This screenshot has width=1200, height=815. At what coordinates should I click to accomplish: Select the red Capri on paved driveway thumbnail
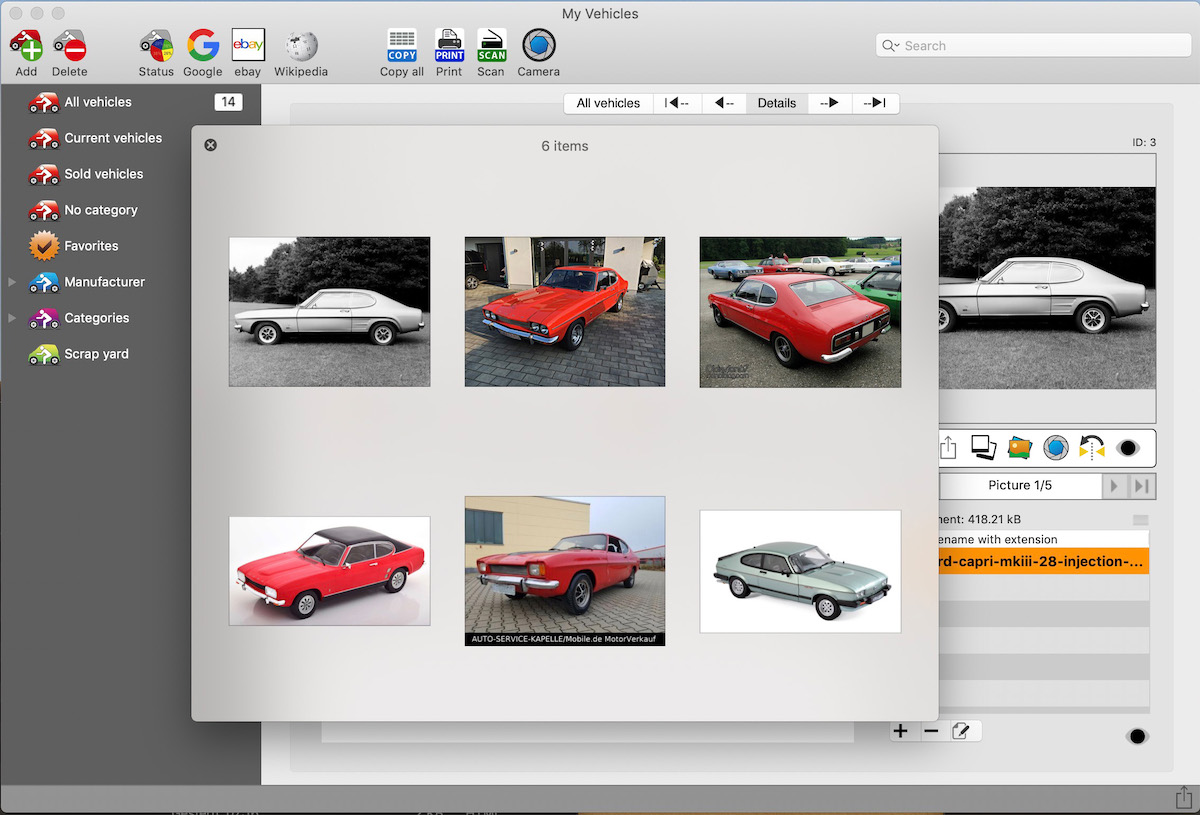coord(565,312)
